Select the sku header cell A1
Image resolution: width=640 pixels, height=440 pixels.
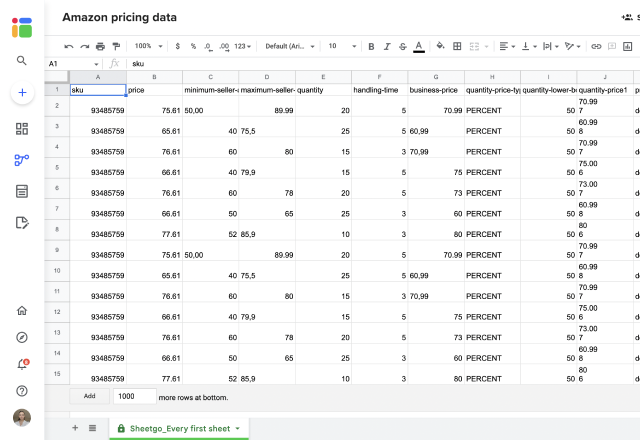click(98, 90)
